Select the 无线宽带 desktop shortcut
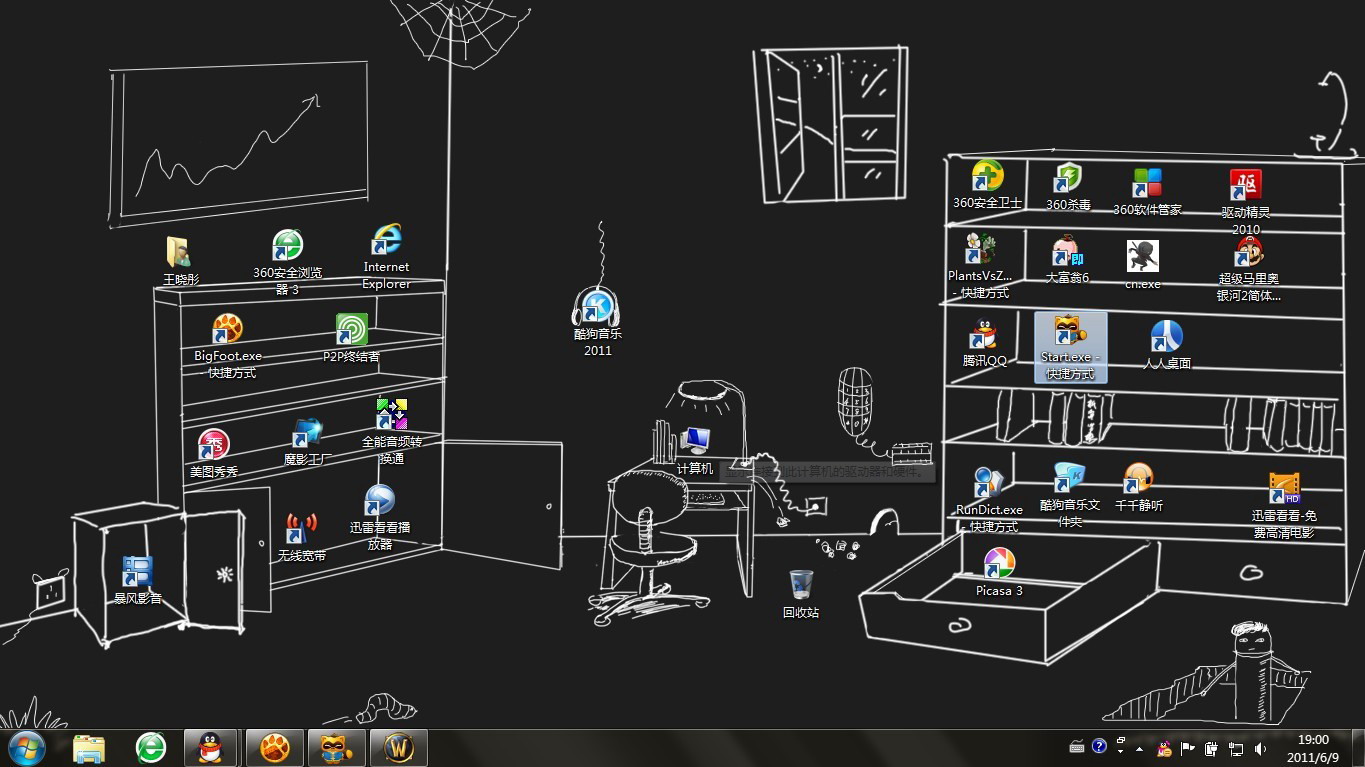The height and width of the screenshot is (767, 1365). coord(301,537)
